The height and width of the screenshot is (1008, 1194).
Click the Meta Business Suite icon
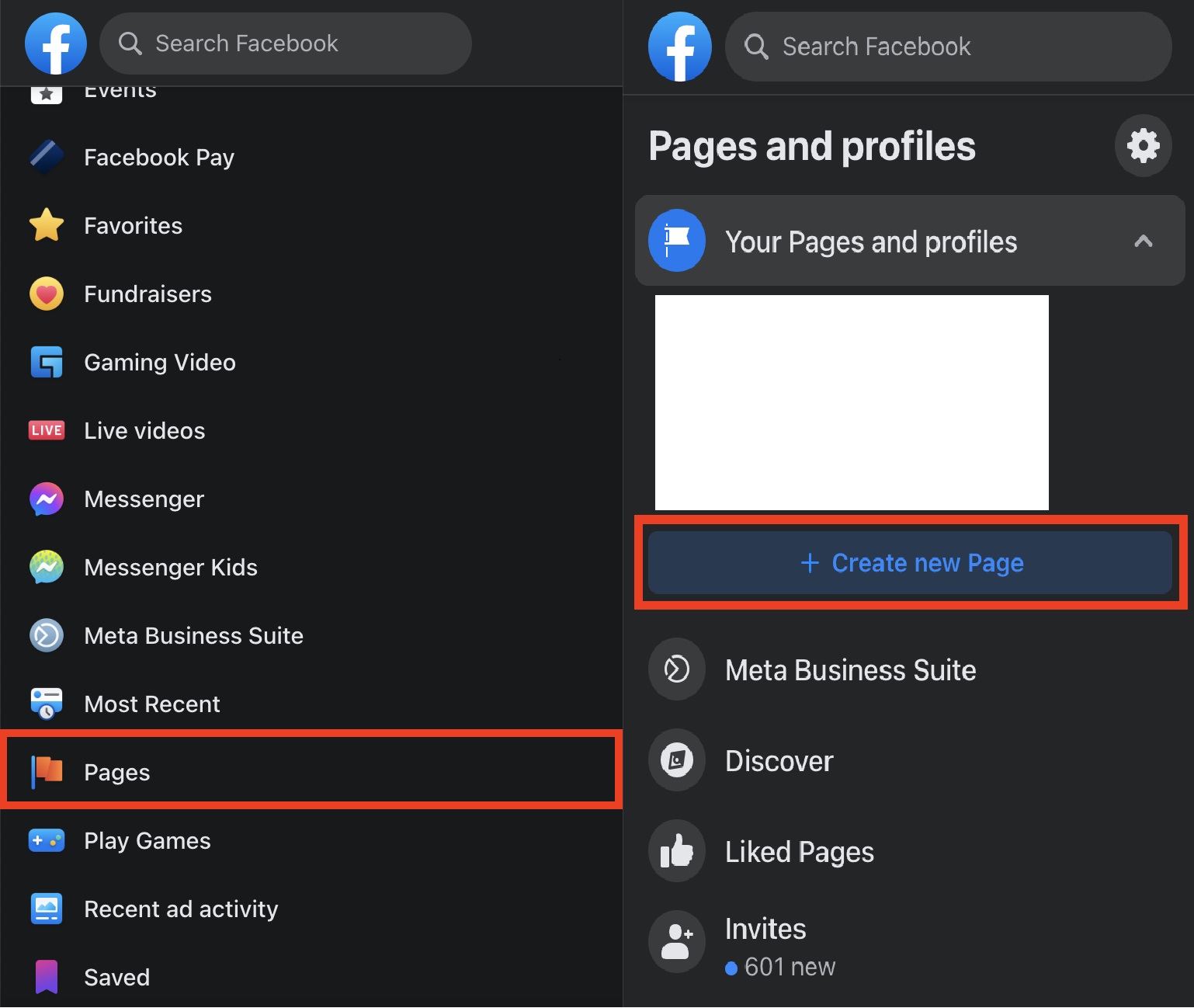pos(47,635)
